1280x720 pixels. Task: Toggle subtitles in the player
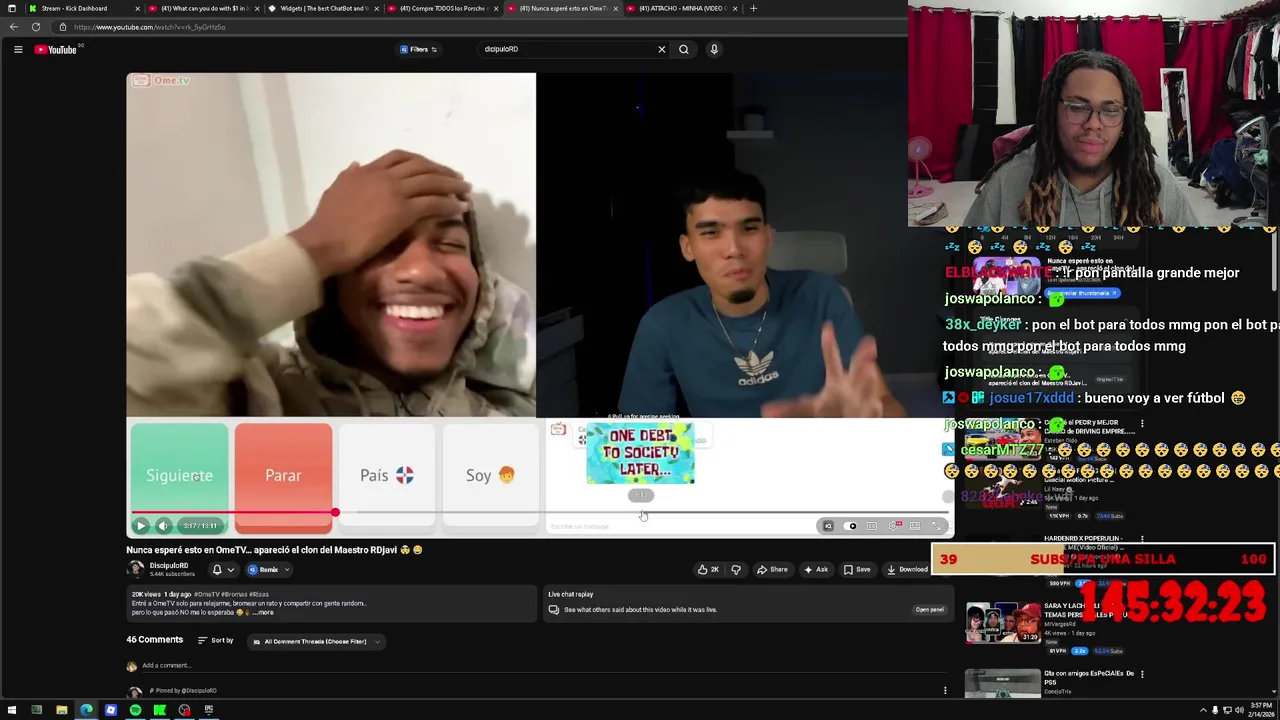[x=872, y=526]
